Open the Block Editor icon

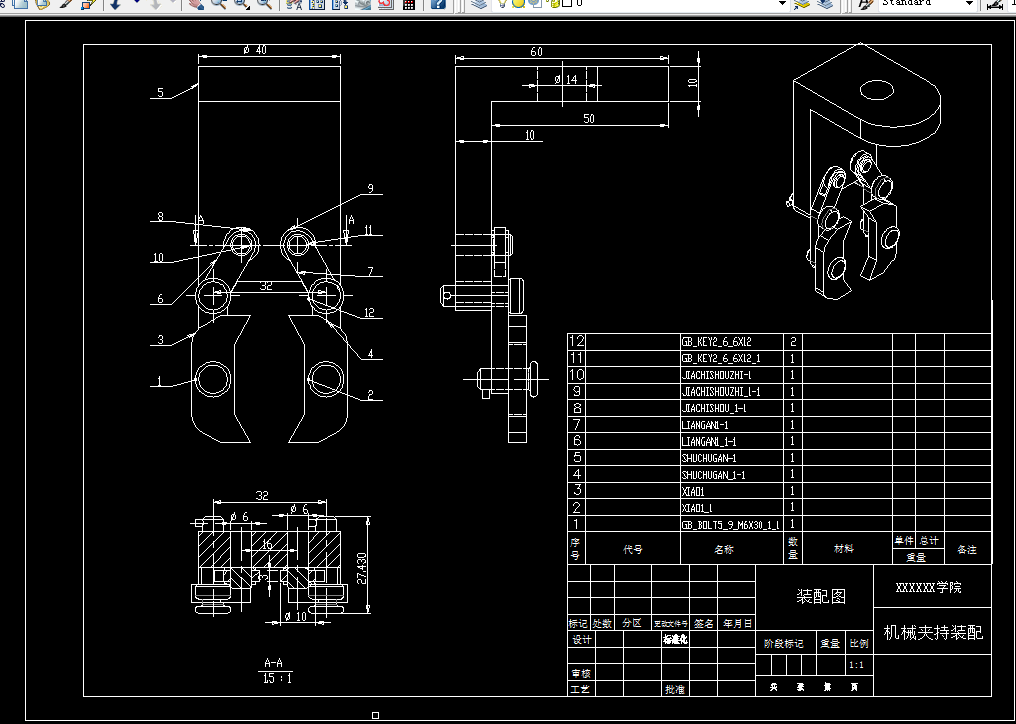coord(89,4)
